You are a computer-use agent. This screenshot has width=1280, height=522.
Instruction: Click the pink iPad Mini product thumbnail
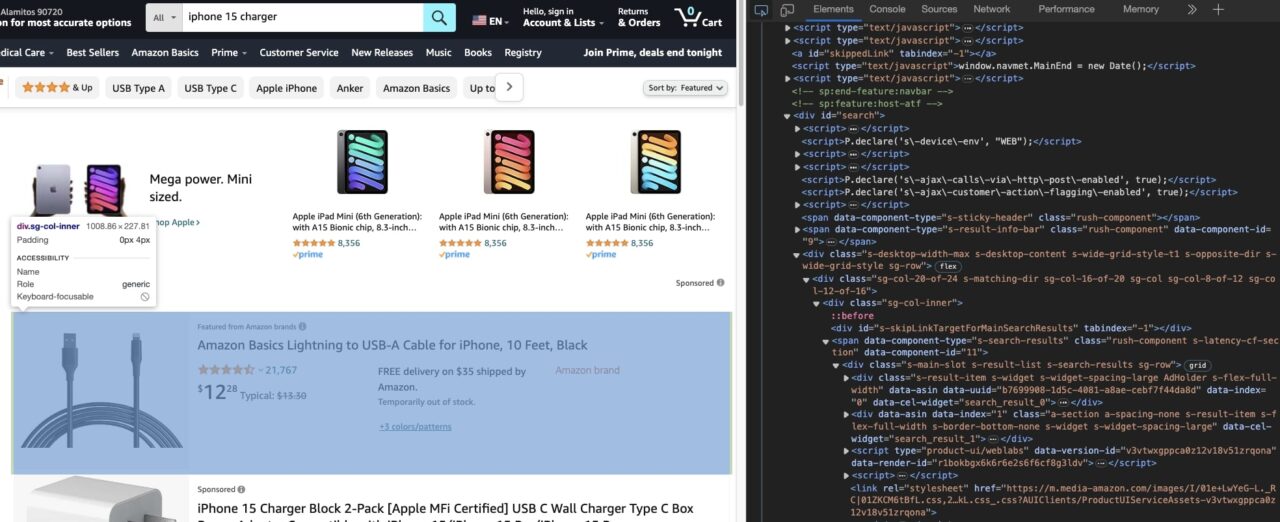pyautogui.click(x=509, y=162)
